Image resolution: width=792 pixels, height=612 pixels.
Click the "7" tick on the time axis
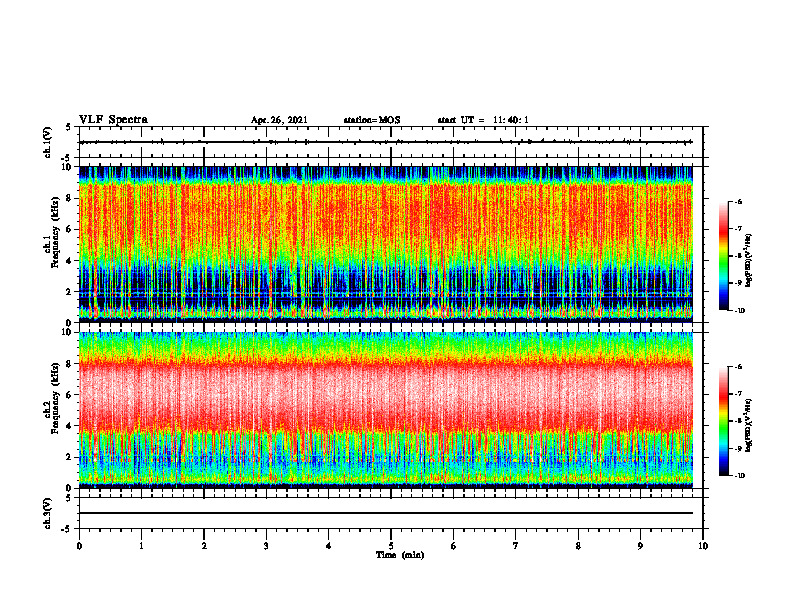coord(516,546)
